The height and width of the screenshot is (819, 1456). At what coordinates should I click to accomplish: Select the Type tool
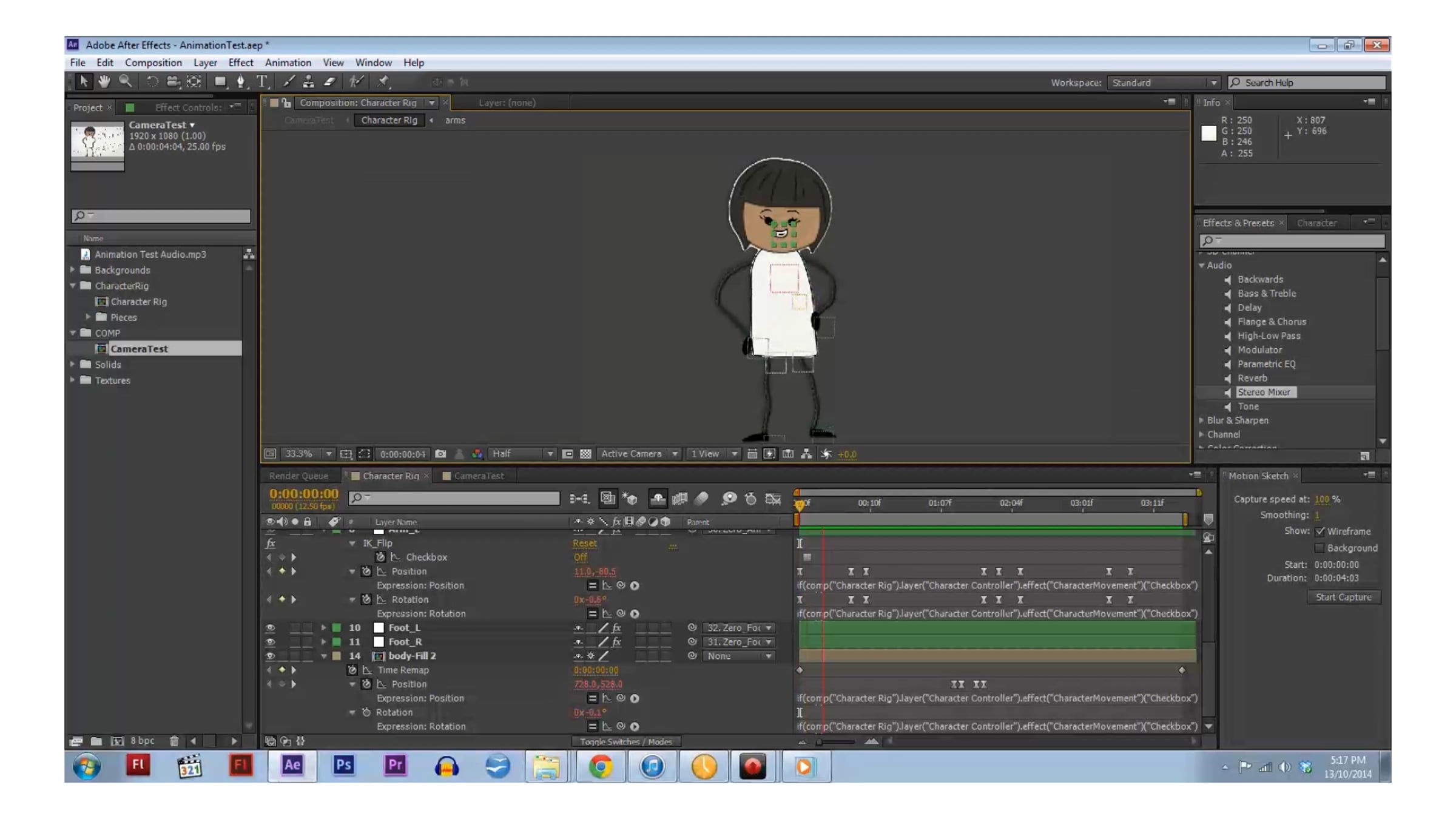pos(262,81)
